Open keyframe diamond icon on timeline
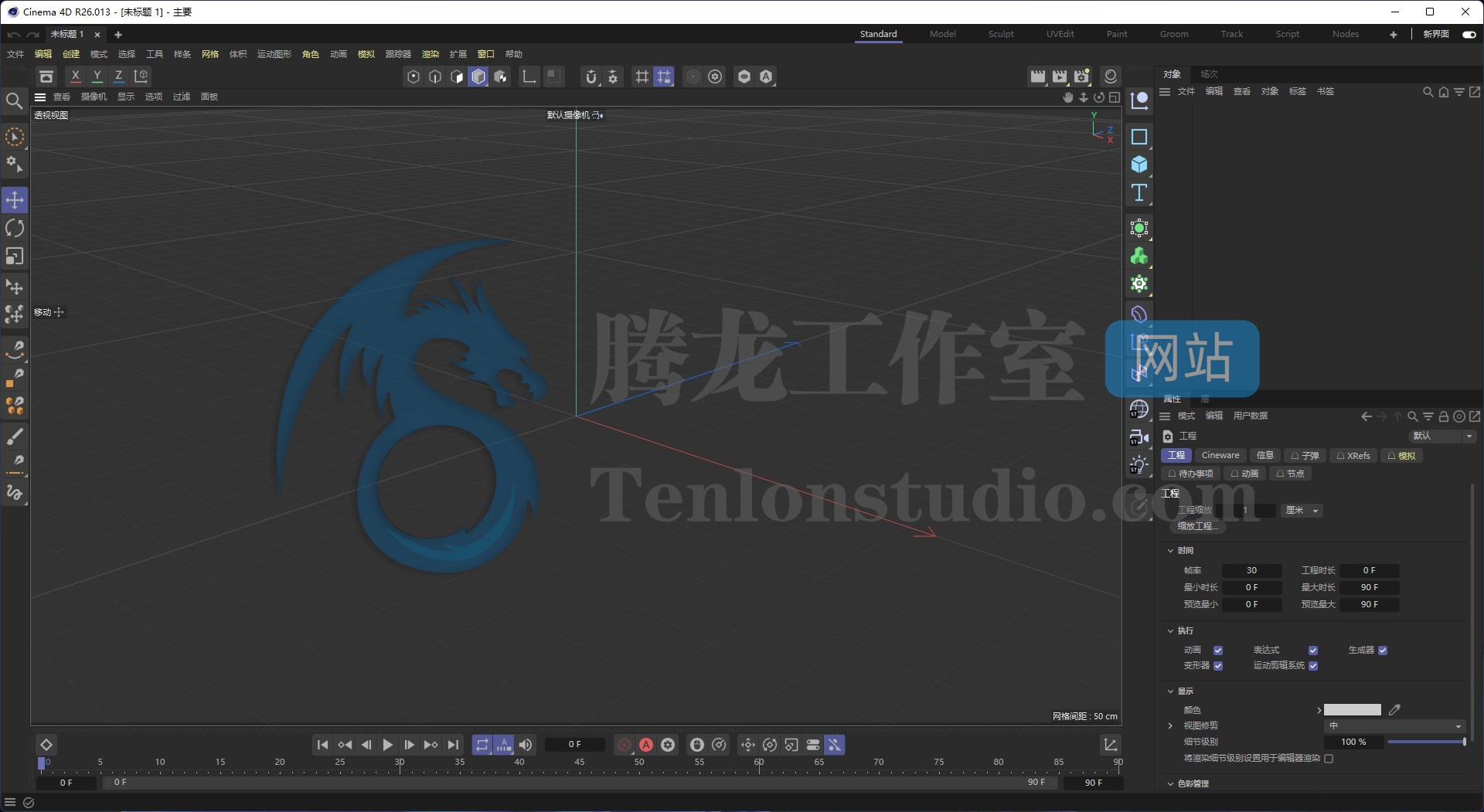The image size is (1484, 812). point(46,745)
